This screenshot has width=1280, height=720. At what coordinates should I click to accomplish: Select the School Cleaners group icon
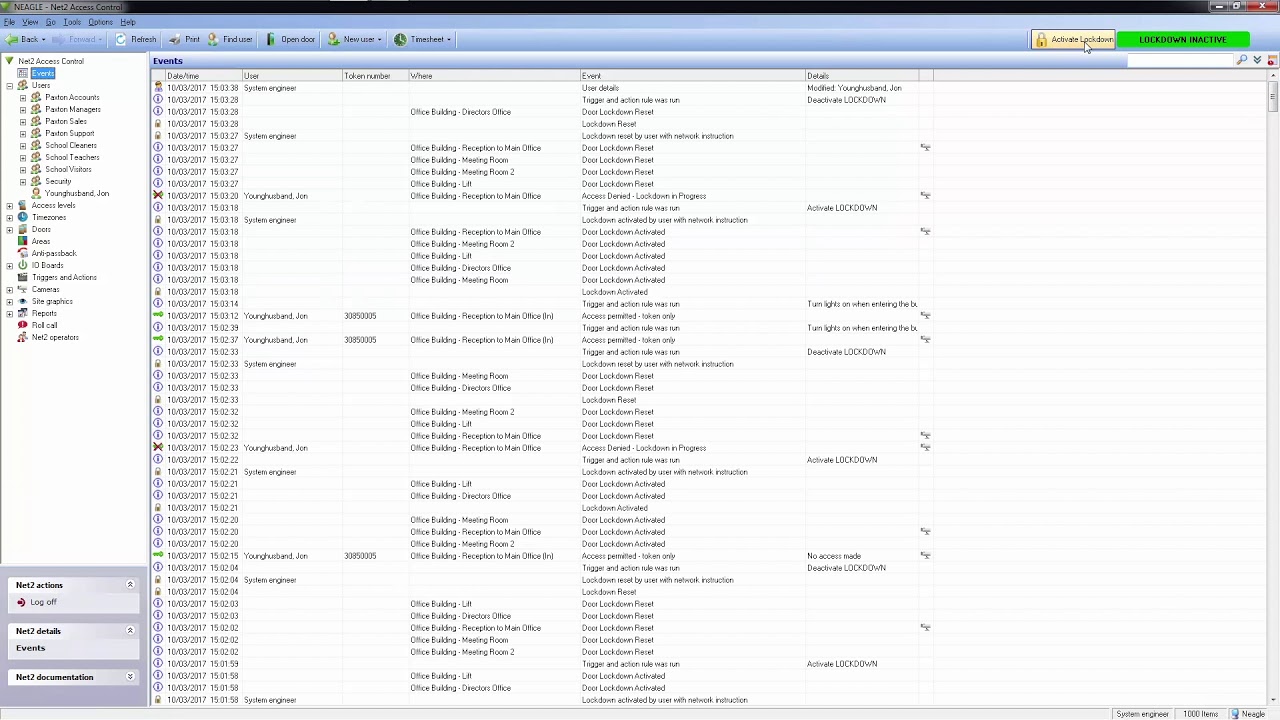[36, 145]
